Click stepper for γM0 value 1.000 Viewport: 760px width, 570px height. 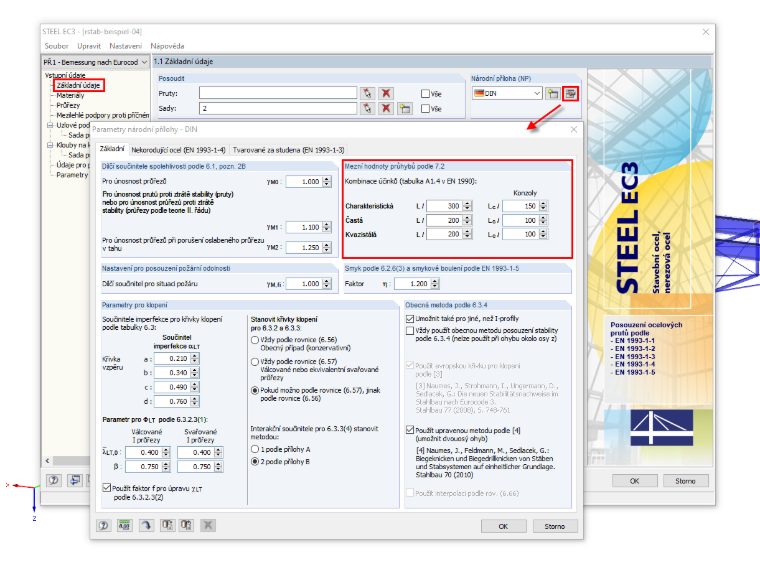point(327,182)
